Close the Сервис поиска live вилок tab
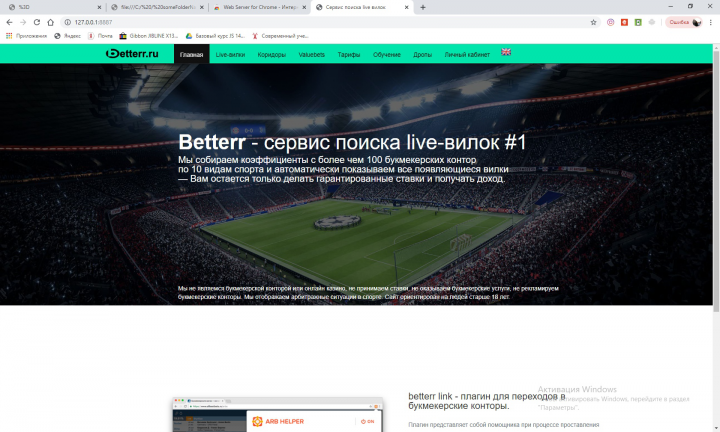The height and width of the screenshot is (432, 720). (406, 7)
